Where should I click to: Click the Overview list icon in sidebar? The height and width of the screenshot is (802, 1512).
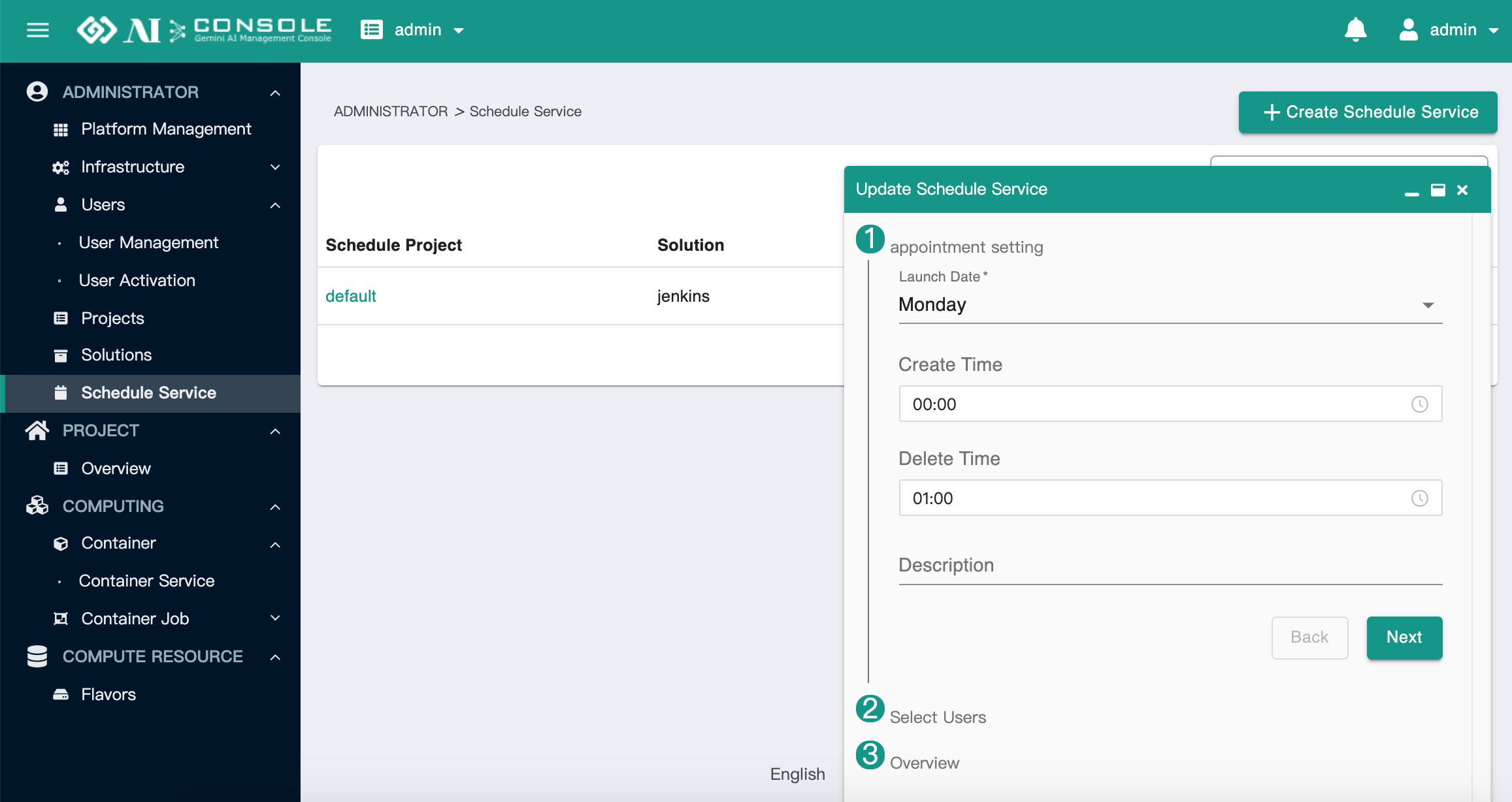coord(61,469)
